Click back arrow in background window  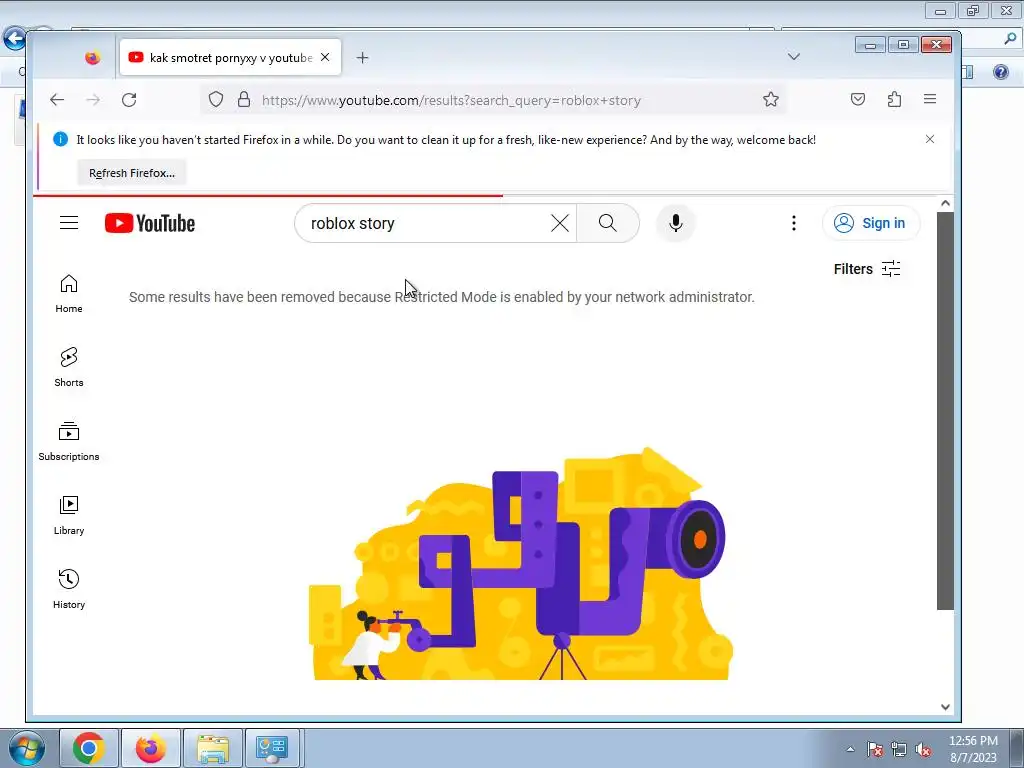(13, 38)
